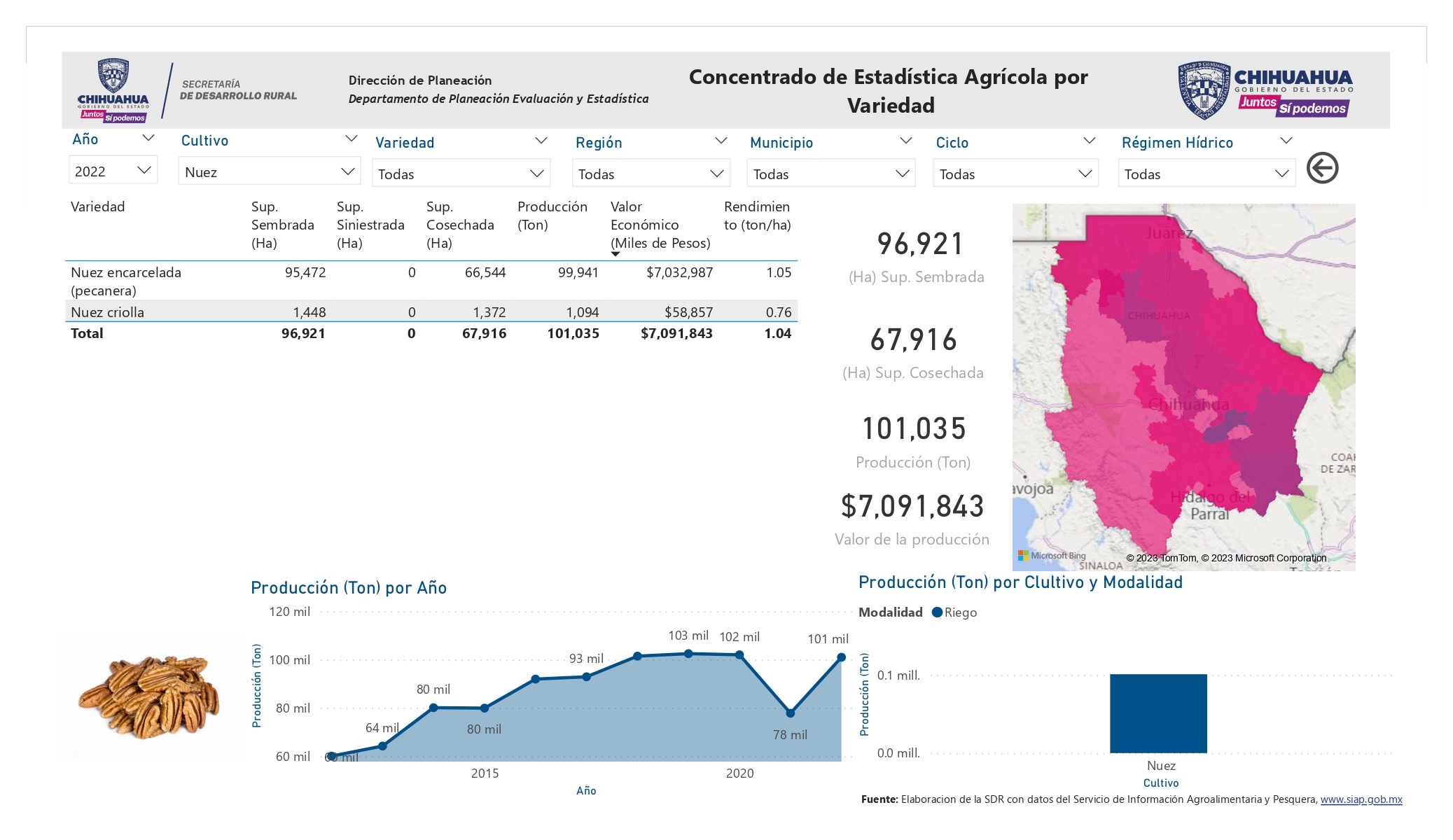Sort by the Sup. Siniestrada (Ha) column header
Screen dimensions: 1453x840
[x=370, y=225]
